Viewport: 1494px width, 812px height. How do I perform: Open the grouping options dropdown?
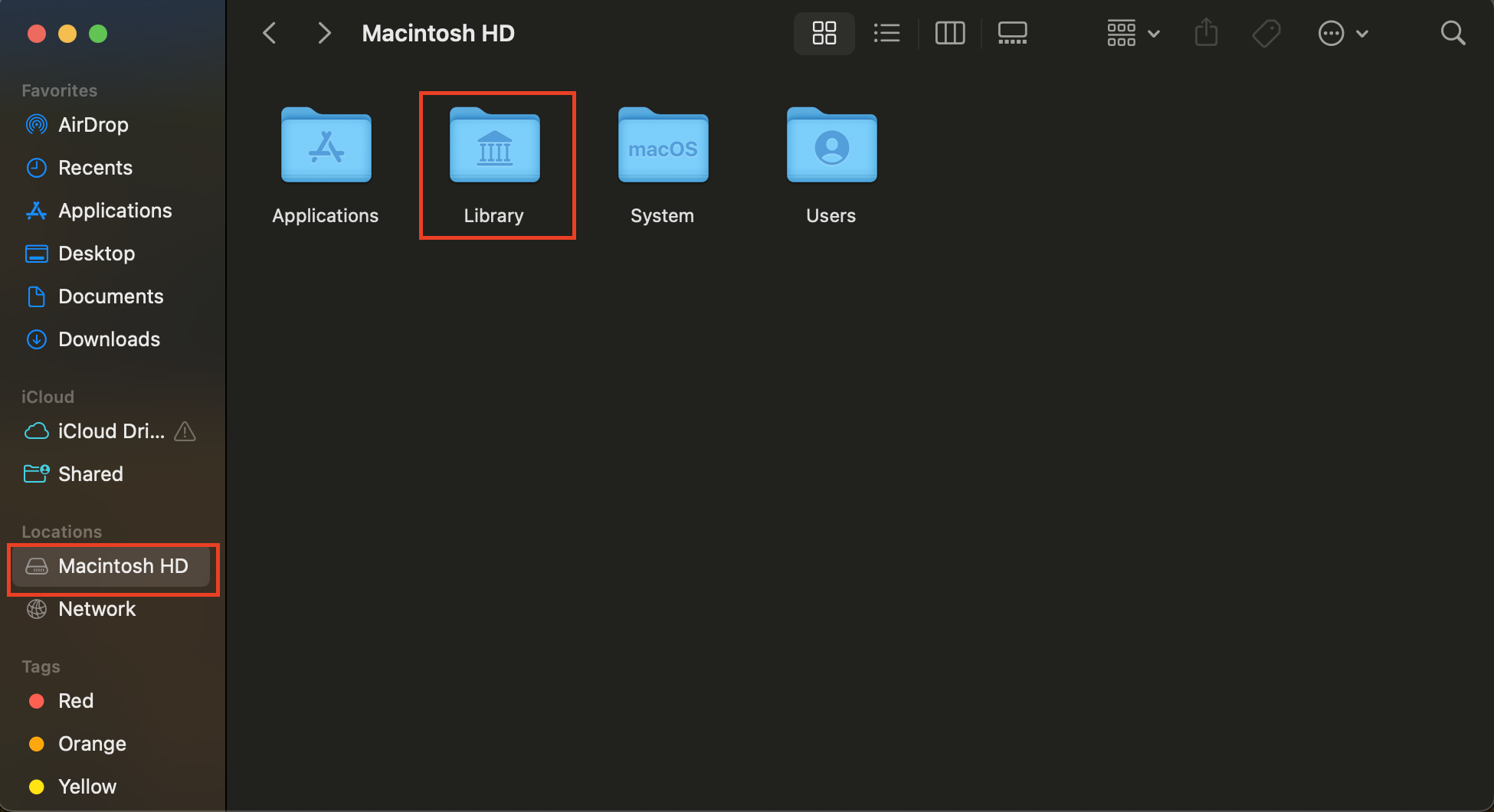[1132, 33]
